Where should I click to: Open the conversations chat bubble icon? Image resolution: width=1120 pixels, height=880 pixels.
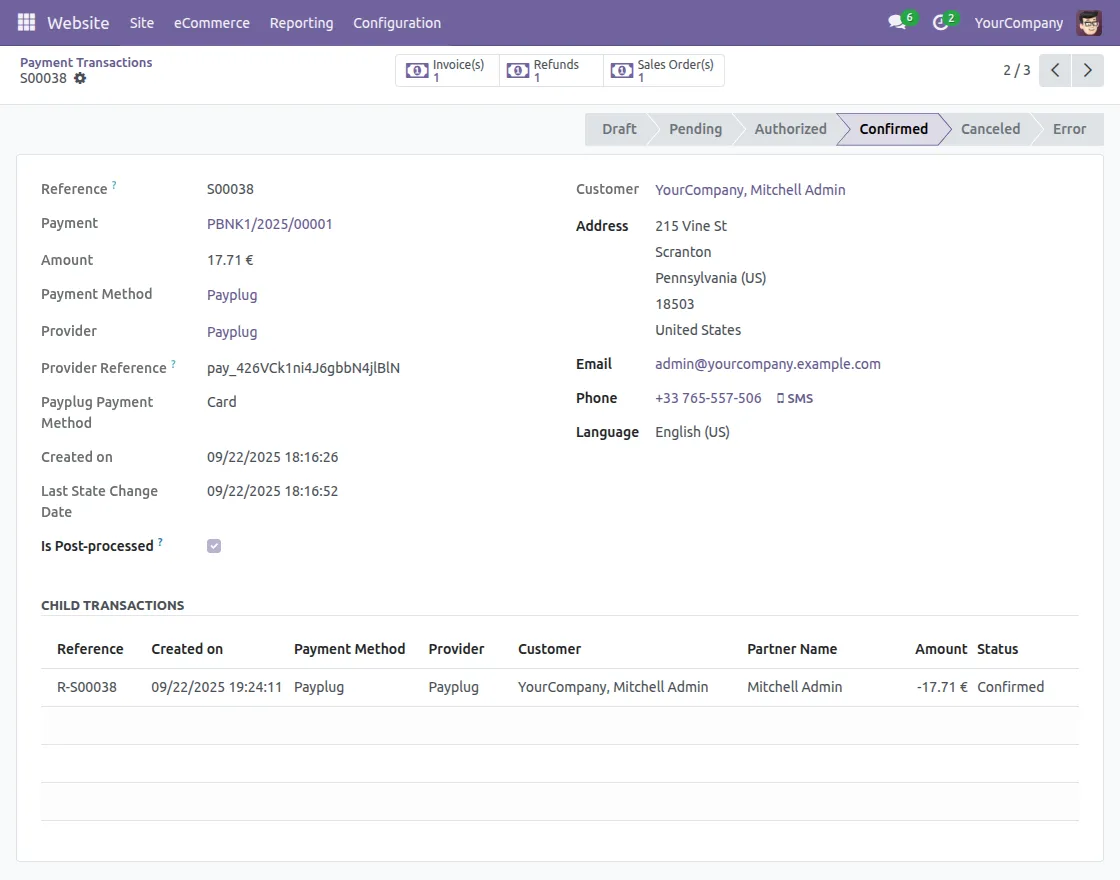[896, 22]
